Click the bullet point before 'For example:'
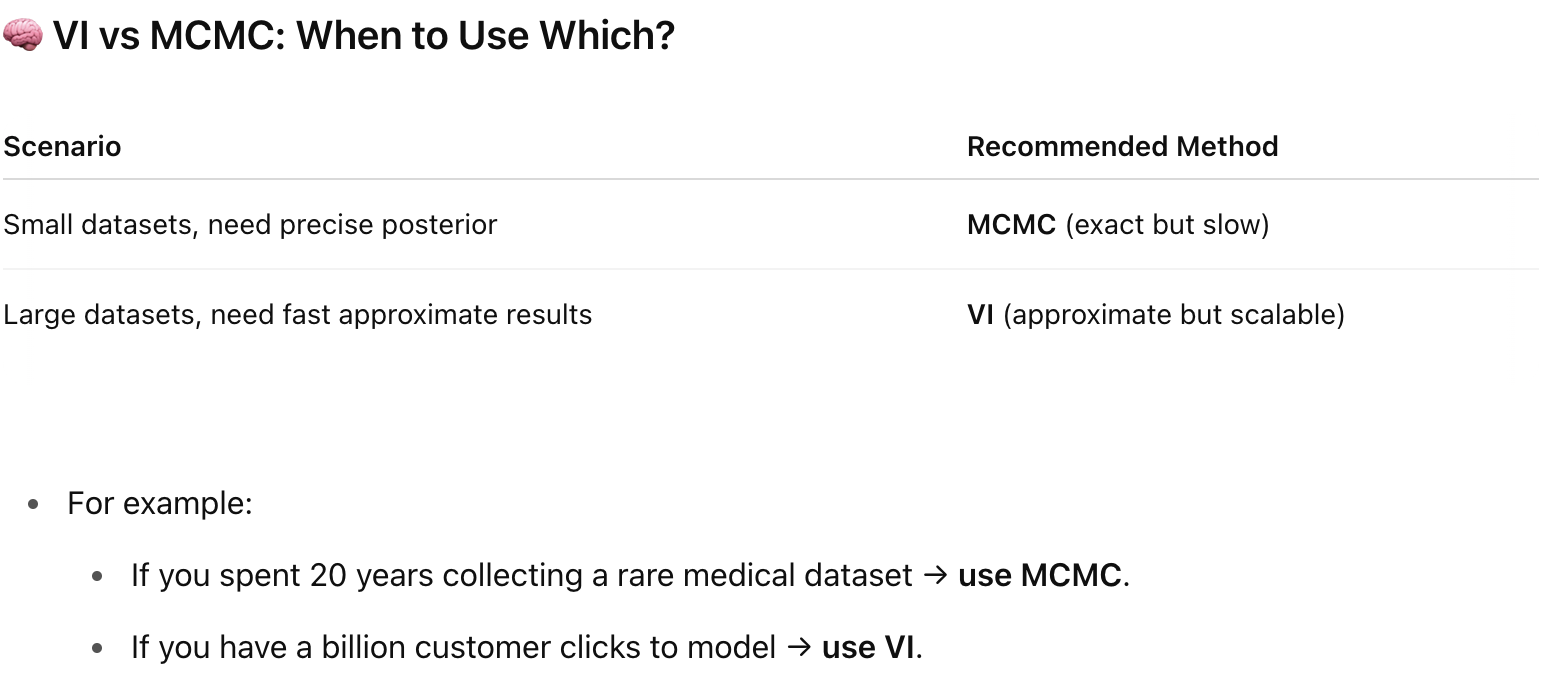 pos(34,504)
